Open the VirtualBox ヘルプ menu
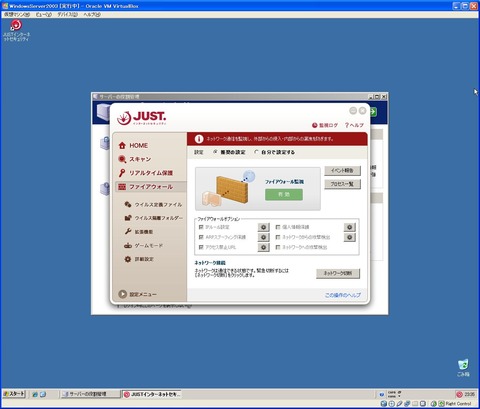 (x=92, y=15)
